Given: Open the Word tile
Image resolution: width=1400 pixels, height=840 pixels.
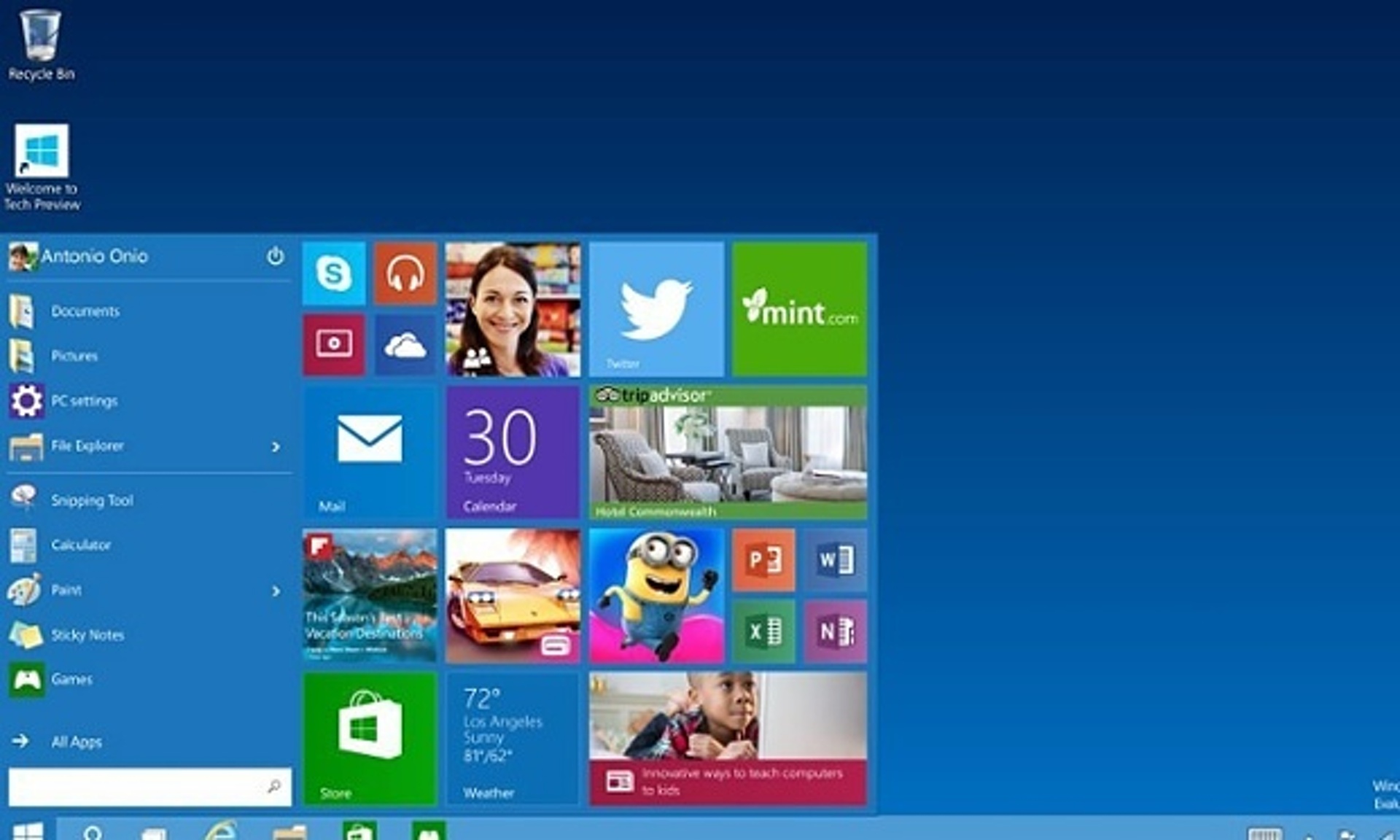Looking at the screenshot, I should 836,560.
